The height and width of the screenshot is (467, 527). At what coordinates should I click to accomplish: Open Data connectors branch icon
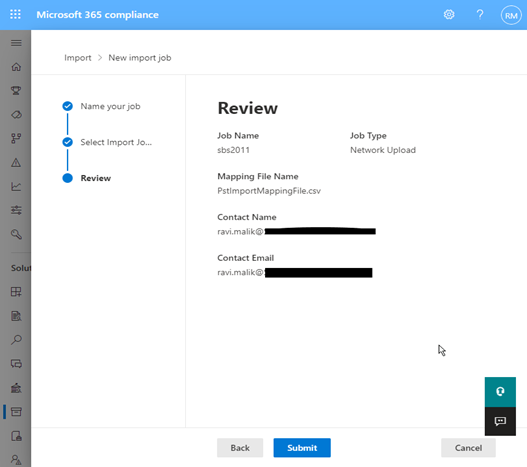pyautogui.click(x=16, y=139)
